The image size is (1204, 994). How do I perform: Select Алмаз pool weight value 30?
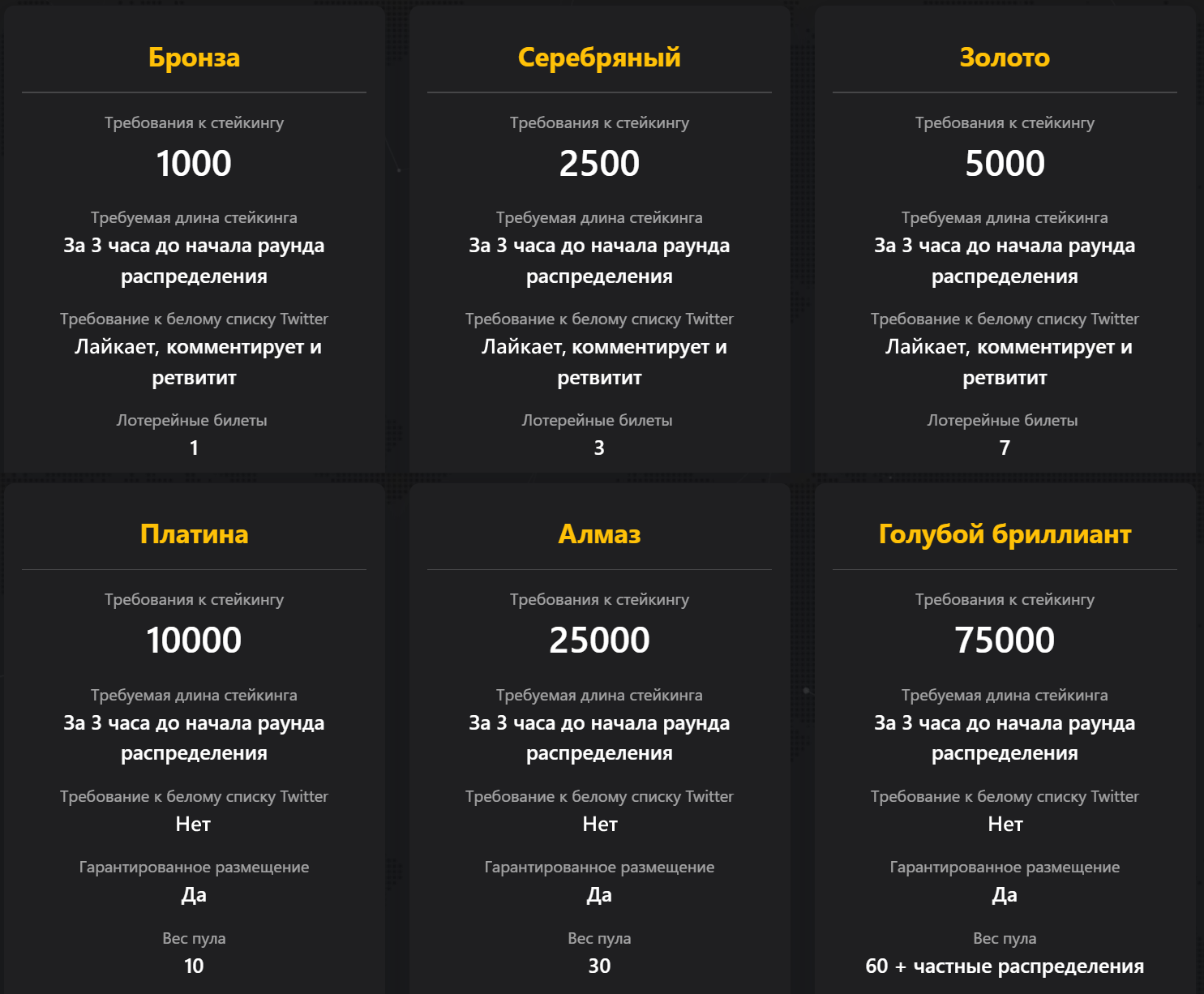(x=599, y=966)
